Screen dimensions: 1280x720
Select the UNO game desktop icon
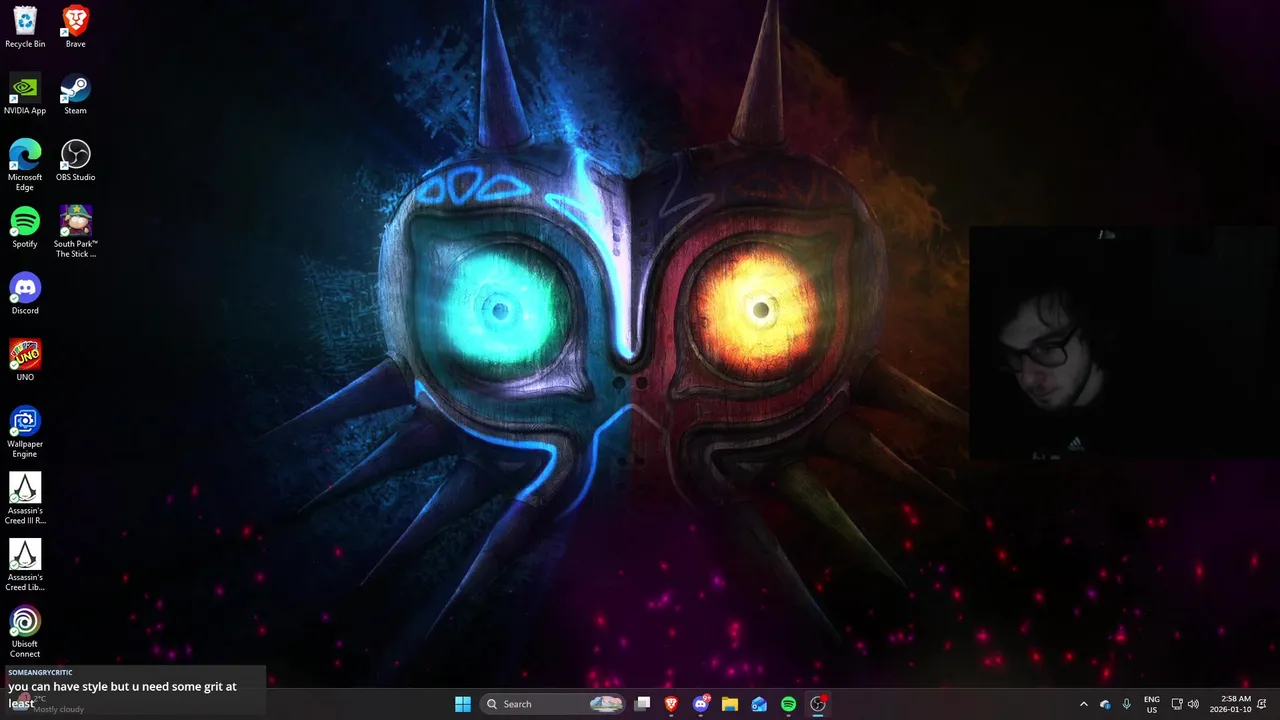[x=25, y=360]
